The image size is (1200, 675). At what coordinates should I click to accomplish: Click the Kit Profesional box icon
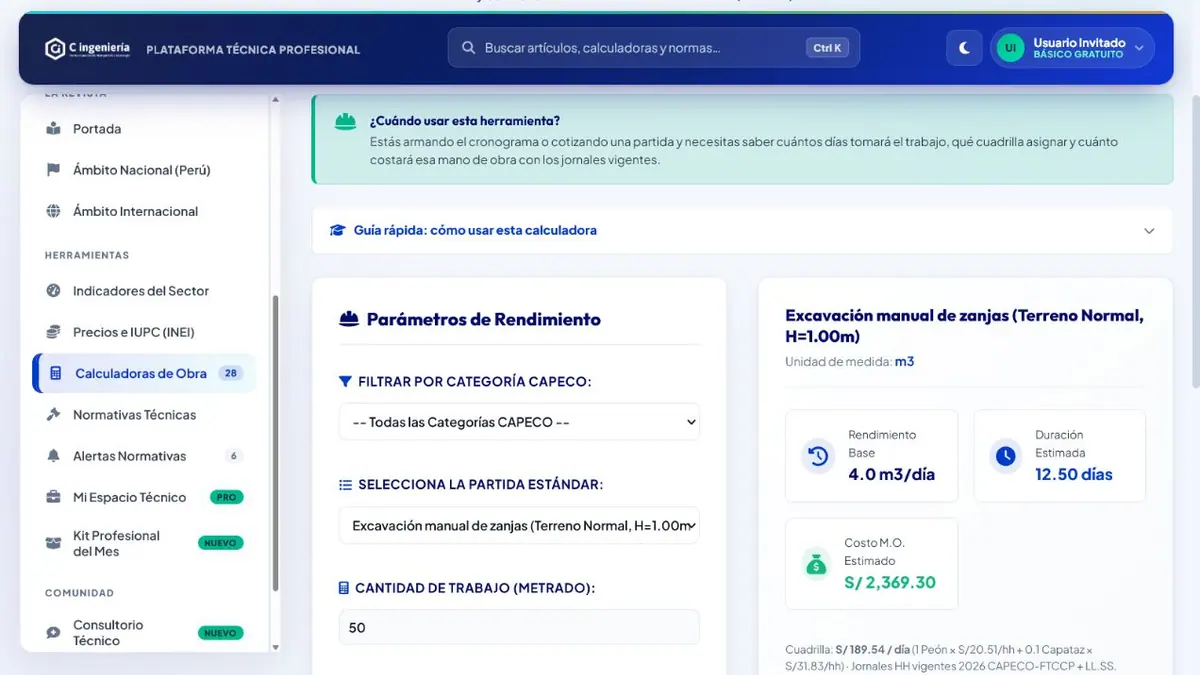[x=54, y=543]
